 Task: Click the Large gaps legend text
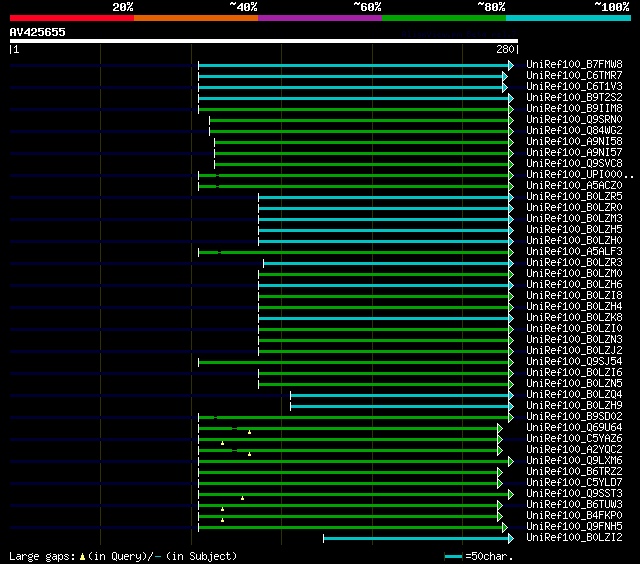[x=123, y=556]
